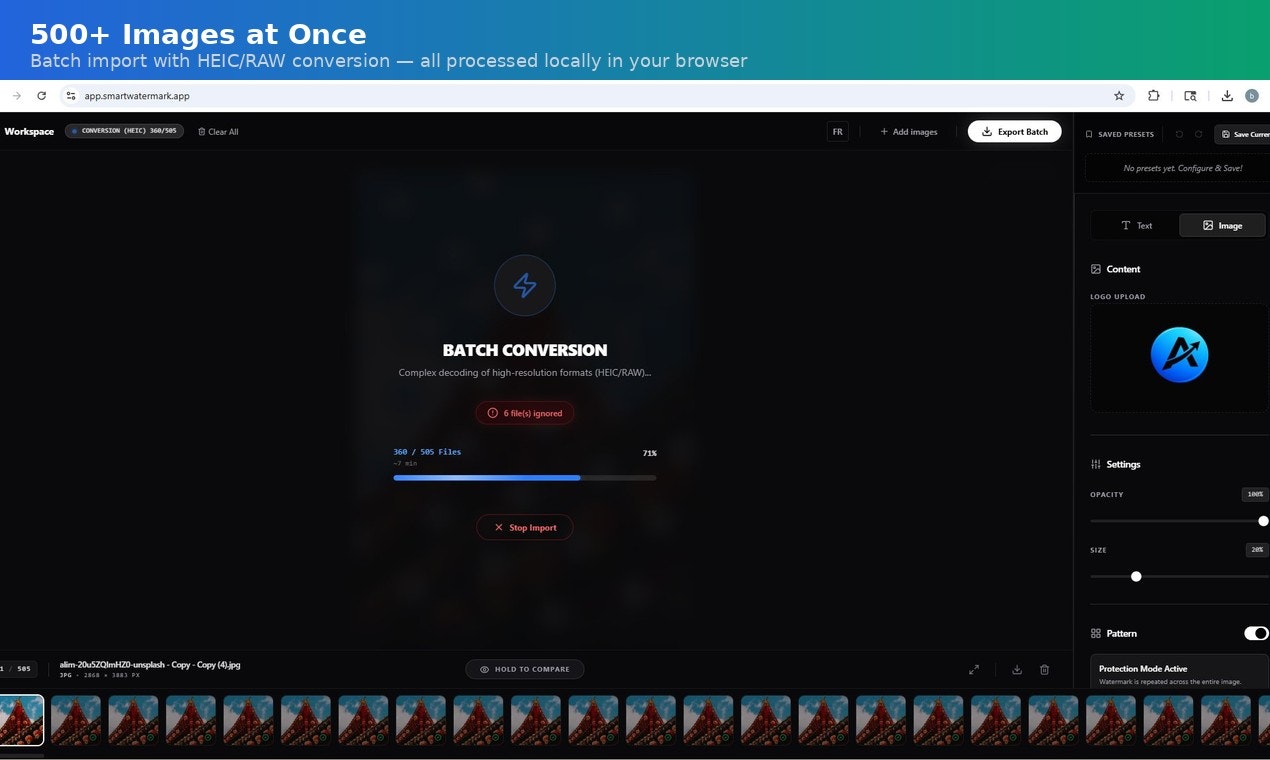The image size is (1270, 760).
Task: Switch to the Image watermark tab
Action: click(x=1222, y=226)
